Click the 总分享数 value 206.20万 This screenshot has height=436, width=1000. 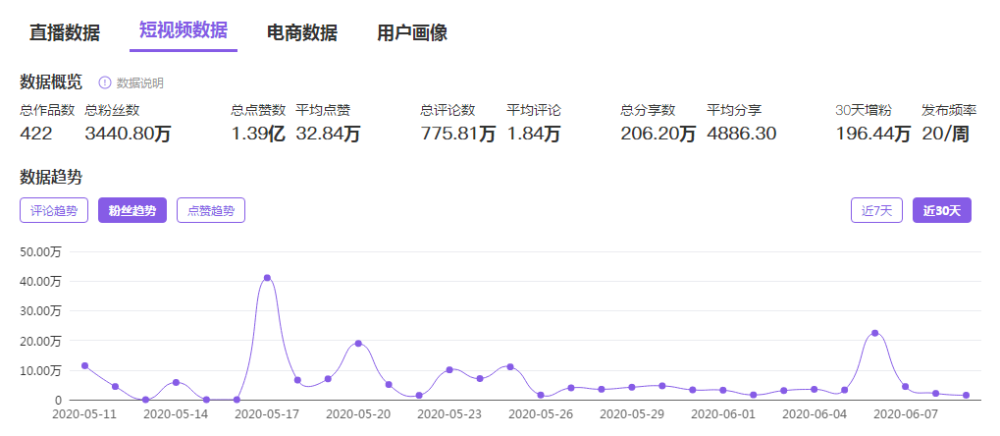point(658,134)
